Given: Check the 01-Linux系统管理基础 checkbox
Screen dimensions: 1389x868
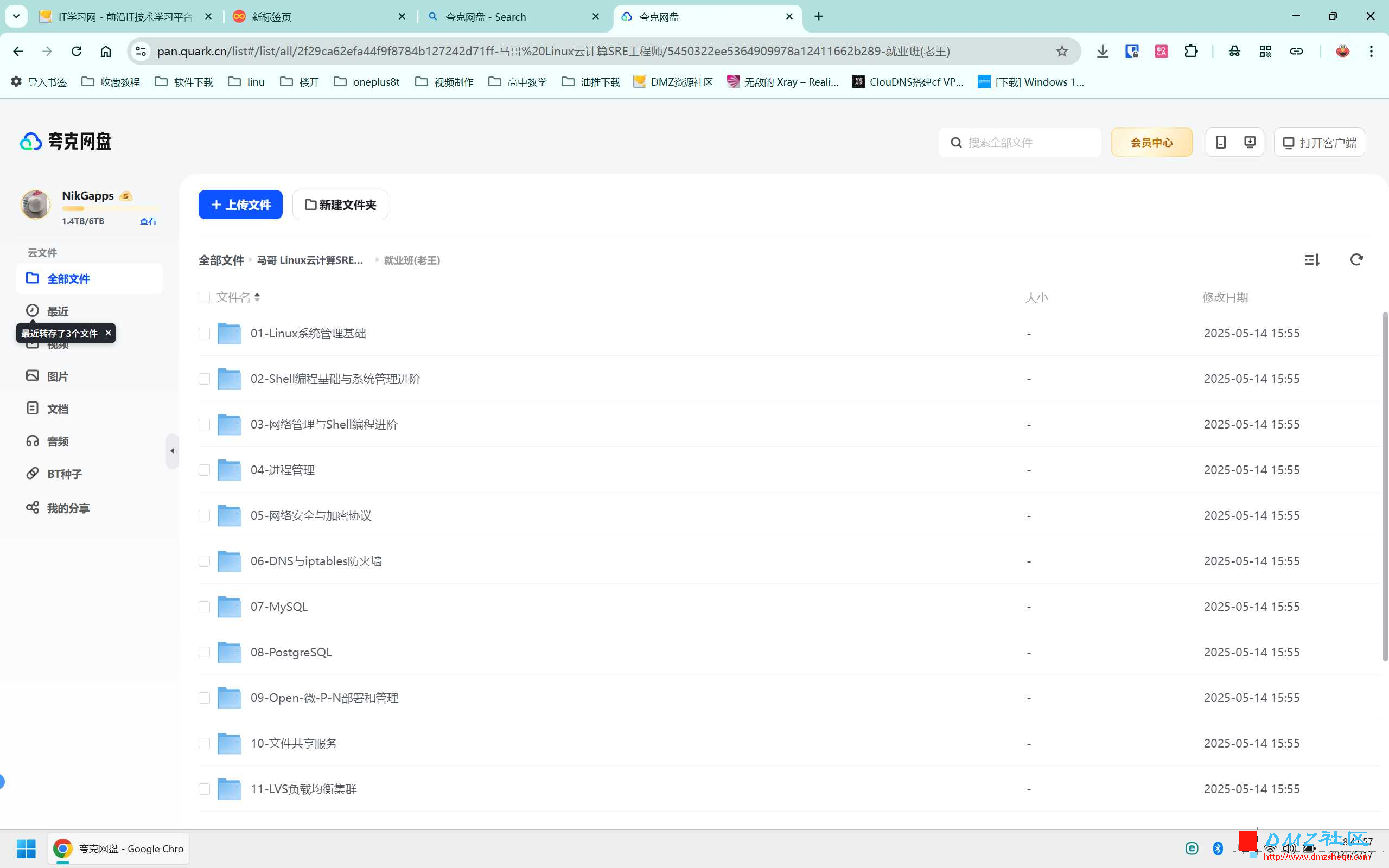Looking at the screenshot, I should tap(204, 334).
